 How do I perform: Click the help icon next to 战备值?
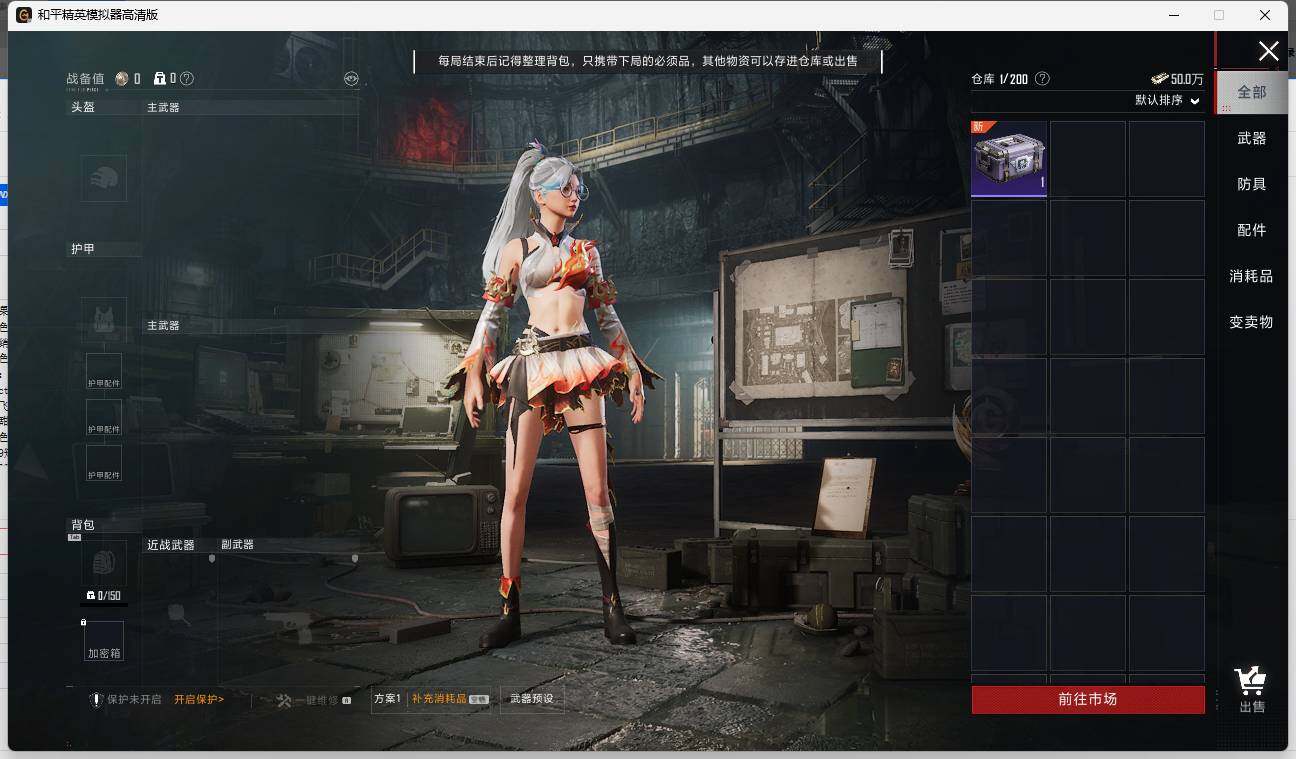click(187, 78)
